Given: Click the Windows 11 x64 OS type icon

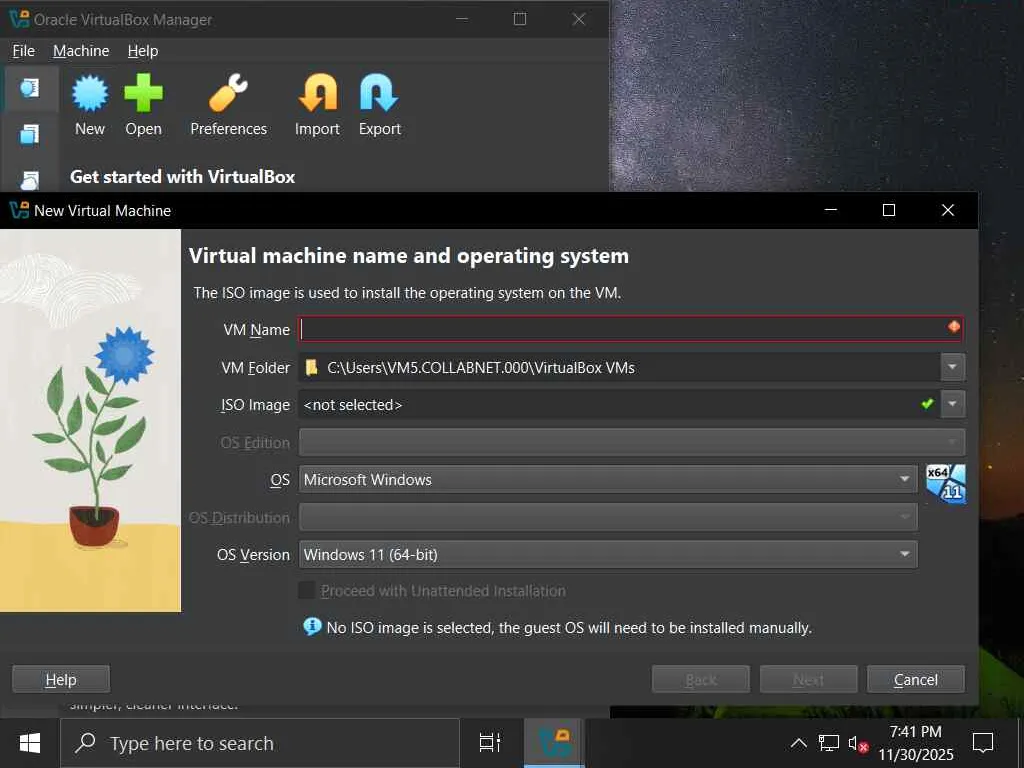Looking at the screenshot, I should (946, 483).
